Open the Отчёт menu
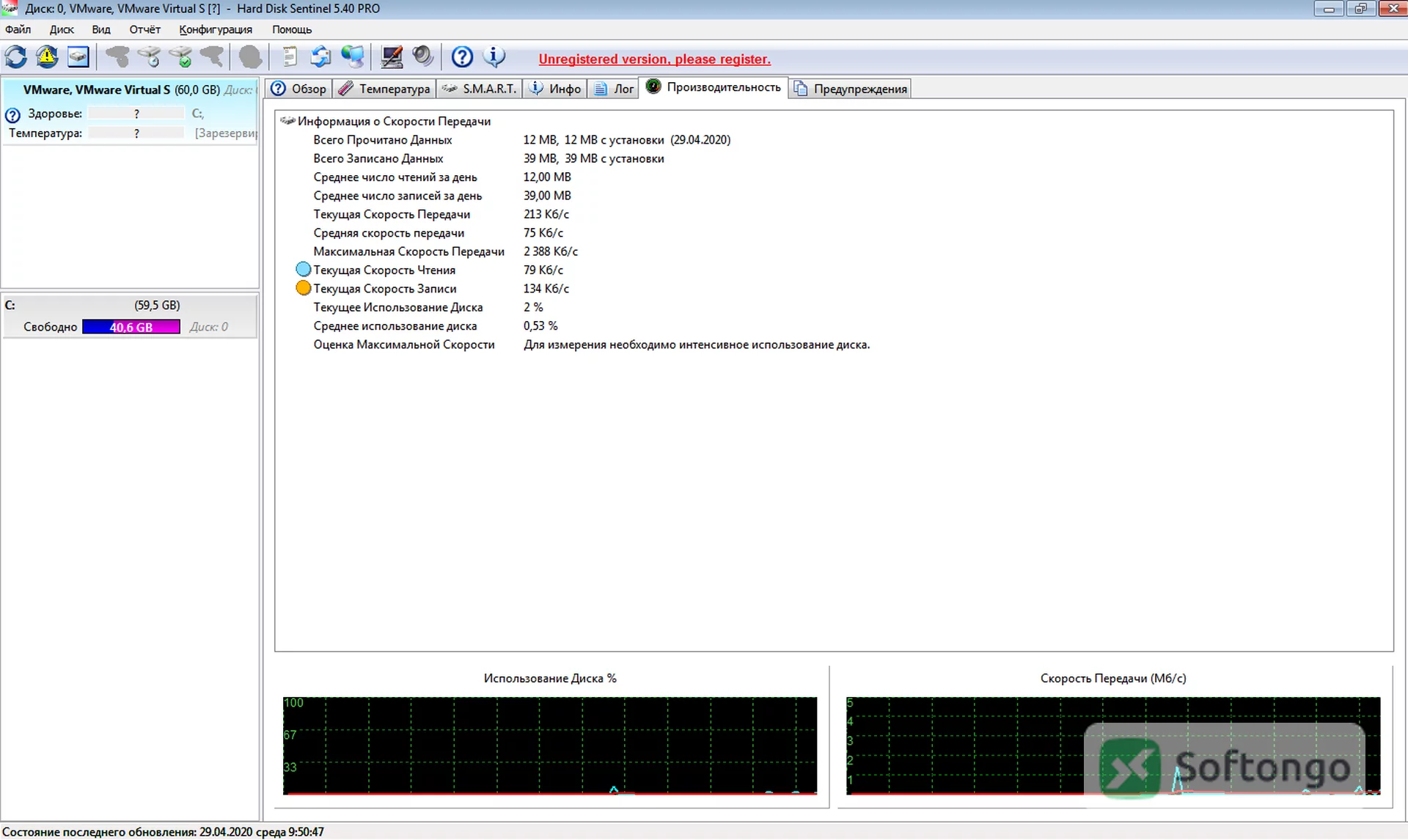This screenshot has height=840, width=1408. [144, 29]
